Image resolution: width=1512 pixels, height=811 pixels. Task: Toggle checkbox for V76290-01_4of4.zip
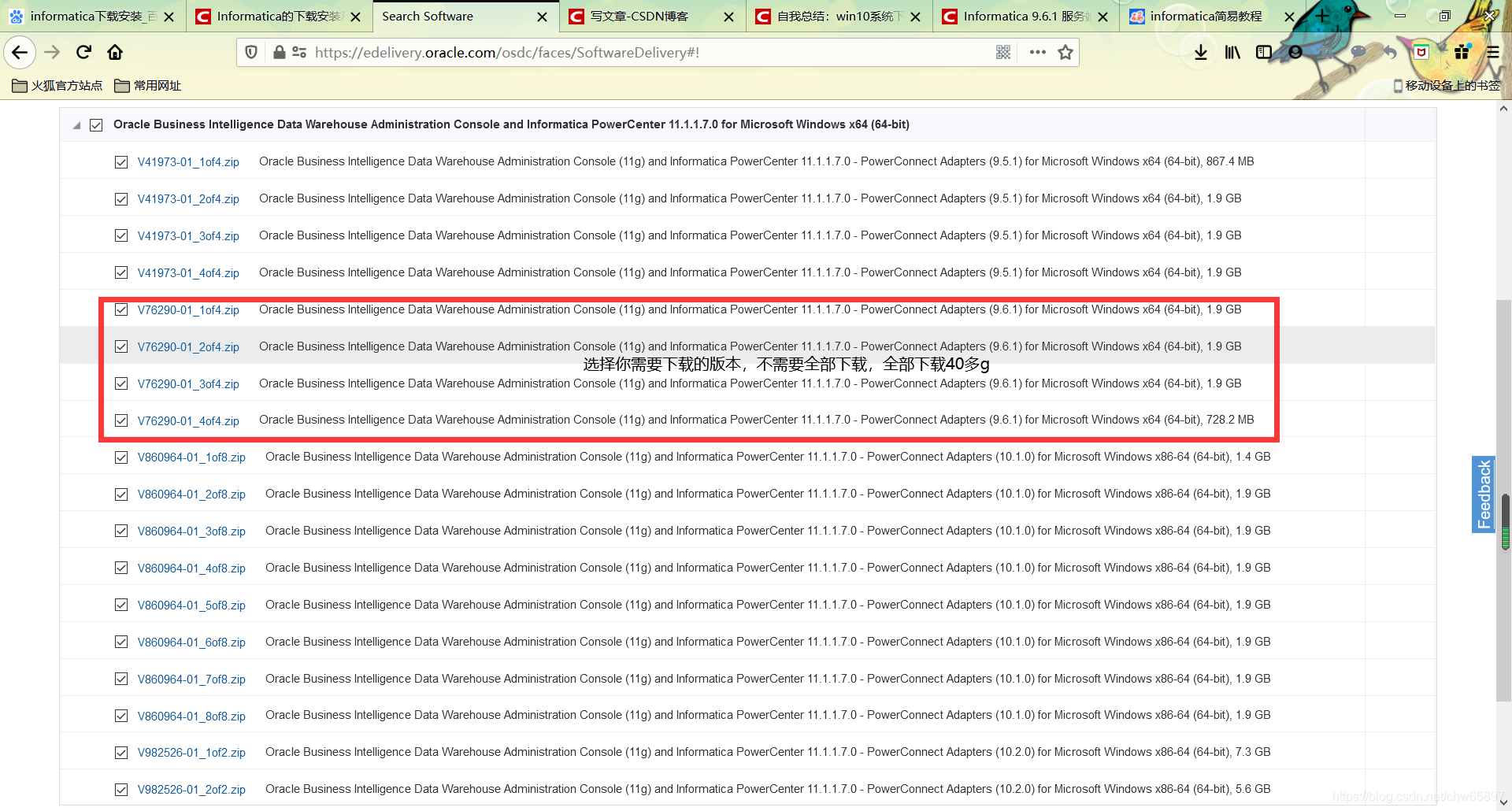[x=121, y=420]
